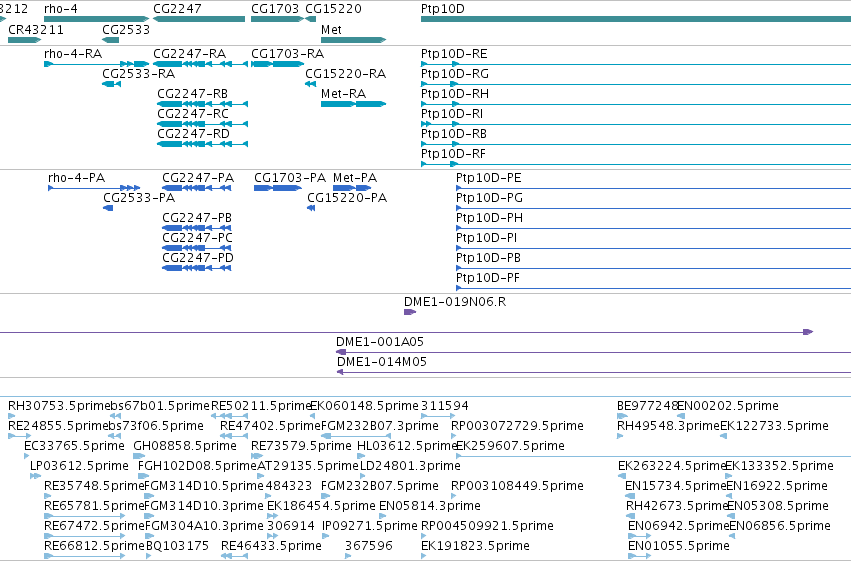The image size is (851, 561).
Task: Click the Ptp10D-RG transcript
Action: tap(636, 84)
